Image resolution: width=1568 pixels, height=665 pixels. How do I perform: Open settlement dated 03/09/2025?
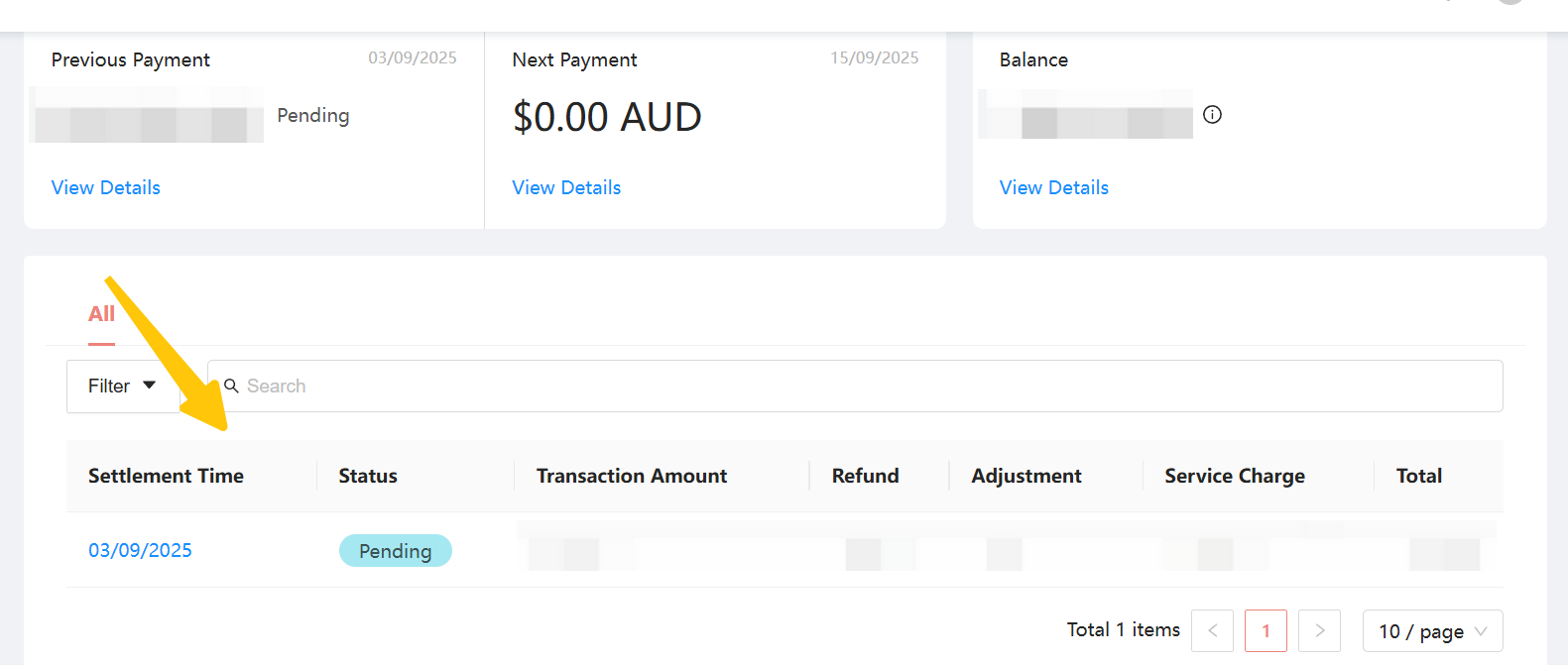tap(140, 550)
